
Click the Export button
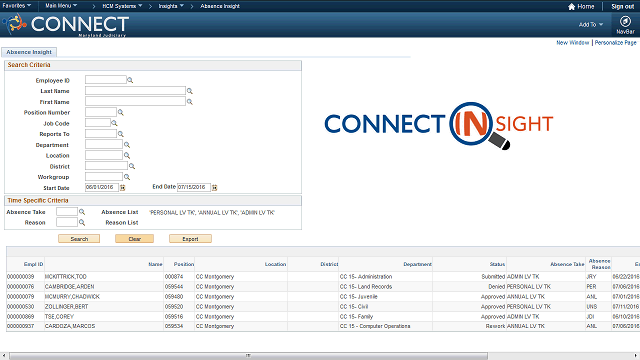point(190,239)
